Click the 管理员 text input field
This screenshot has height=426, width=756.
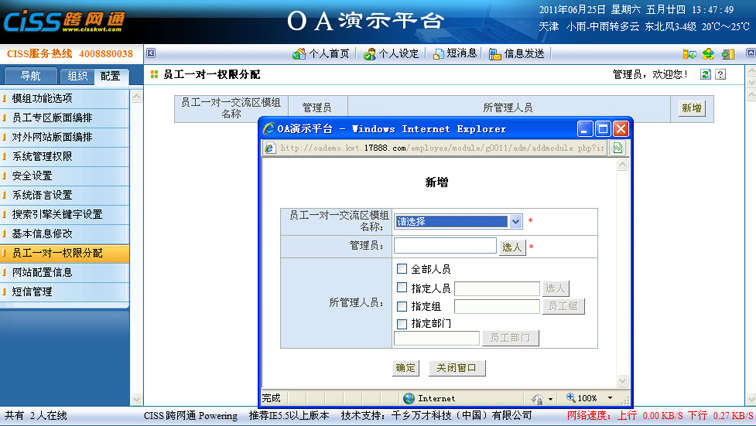[445, 246]
